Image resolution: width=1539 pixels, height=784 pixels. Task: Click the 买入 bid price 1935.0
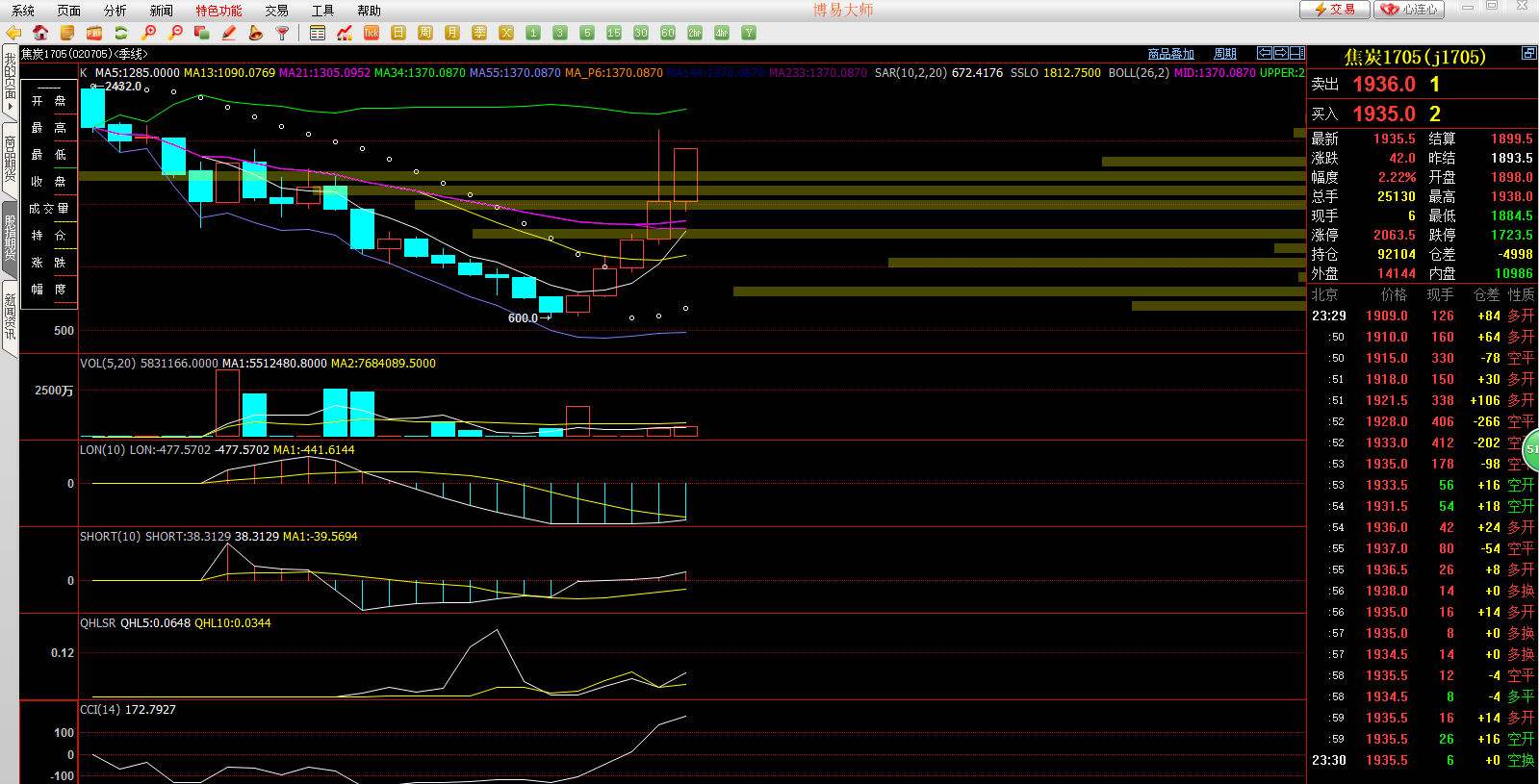[x=1382, y=114]
